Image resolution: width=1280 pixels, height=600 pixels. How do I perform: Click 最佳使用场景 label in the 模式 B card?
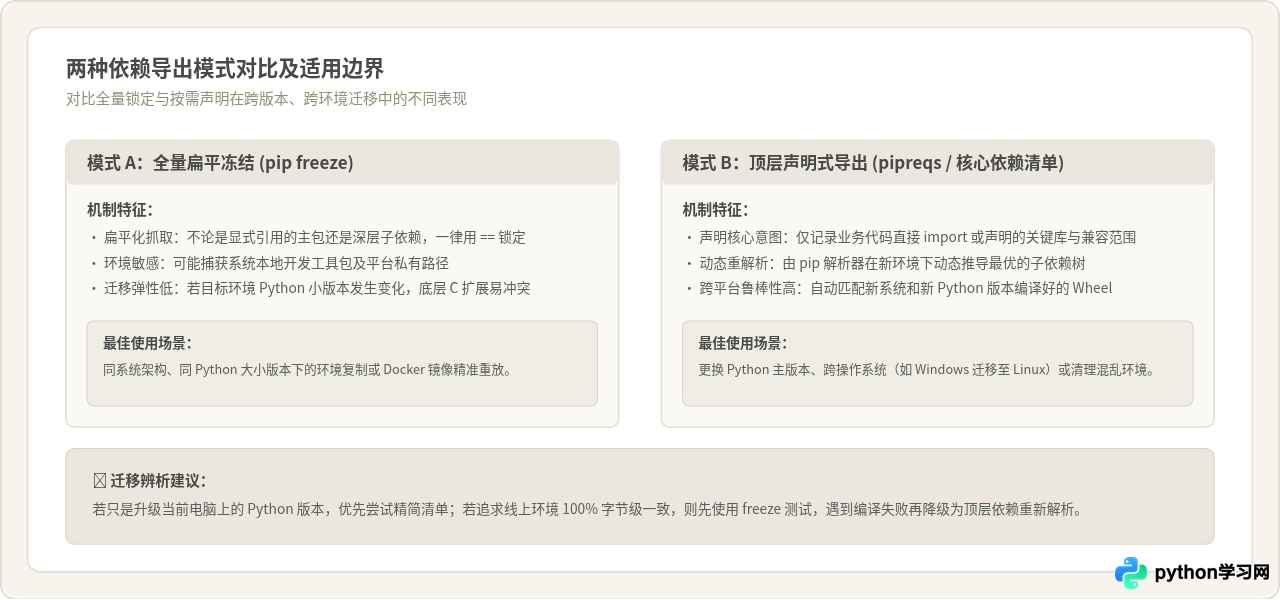(x=743, y=343)
